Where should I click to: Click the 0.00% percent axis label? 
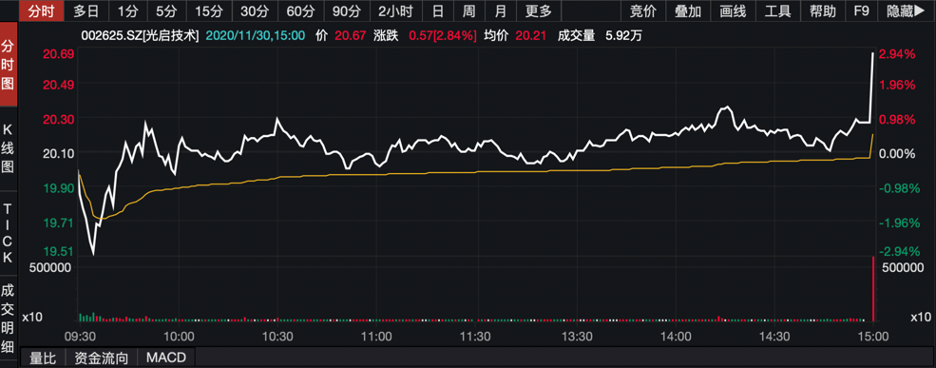pyautogui.click(x=898, y=154)
